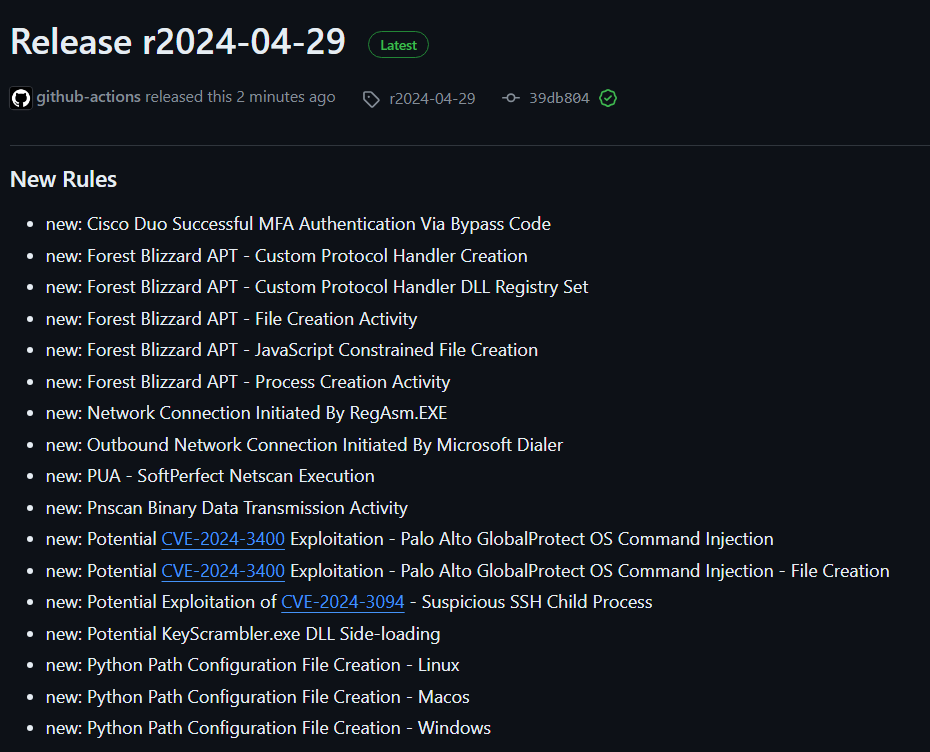Open the second CVE-2024-3400 link
This screenshot has height=752, width=930.
pos(222,570)
